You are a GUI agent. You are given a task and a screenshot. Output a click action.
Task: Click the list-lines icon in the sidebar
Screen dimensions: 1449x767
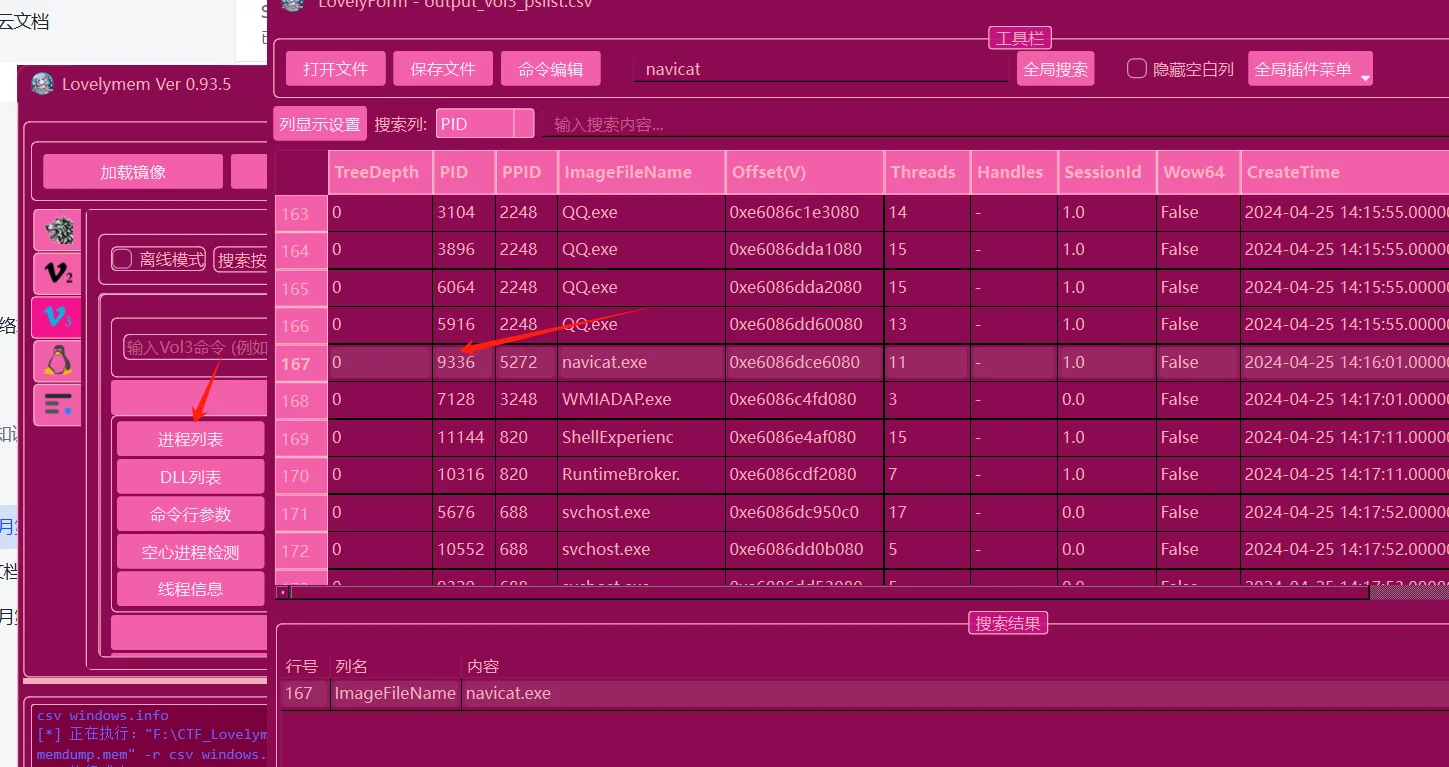coord(57,405)
